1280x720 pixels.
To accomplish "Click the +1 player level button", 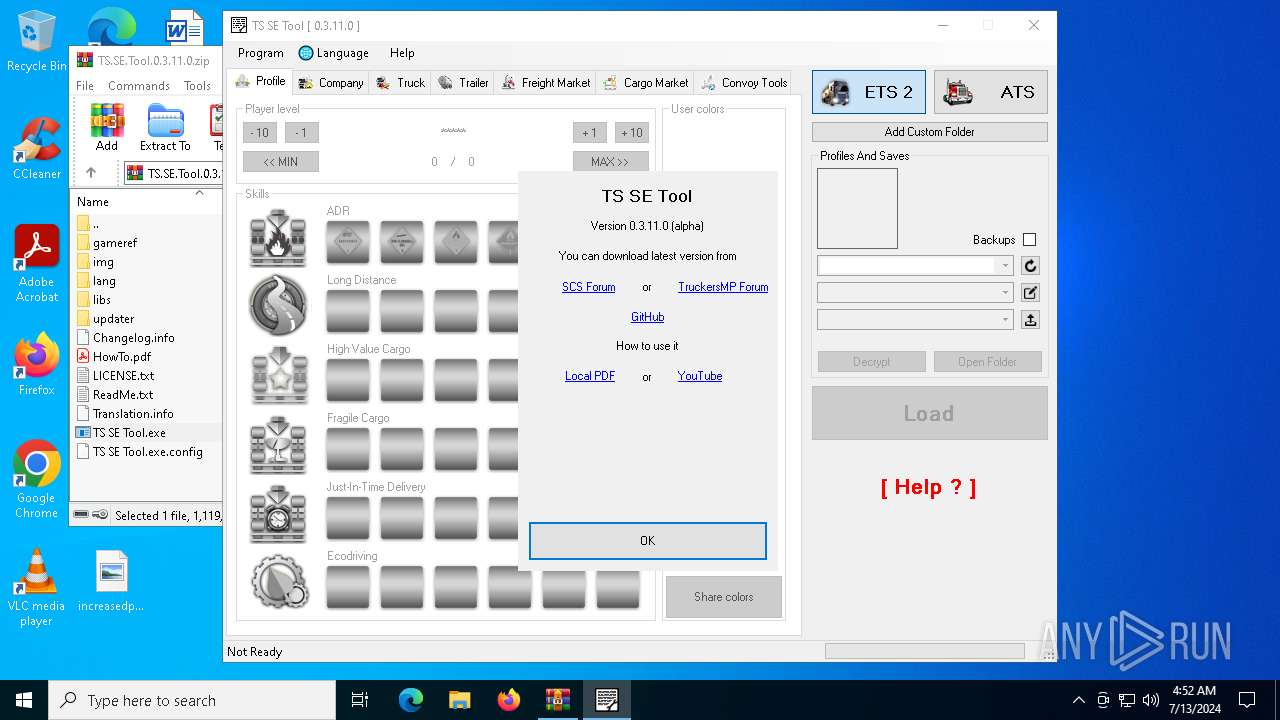I will [590, 132].
